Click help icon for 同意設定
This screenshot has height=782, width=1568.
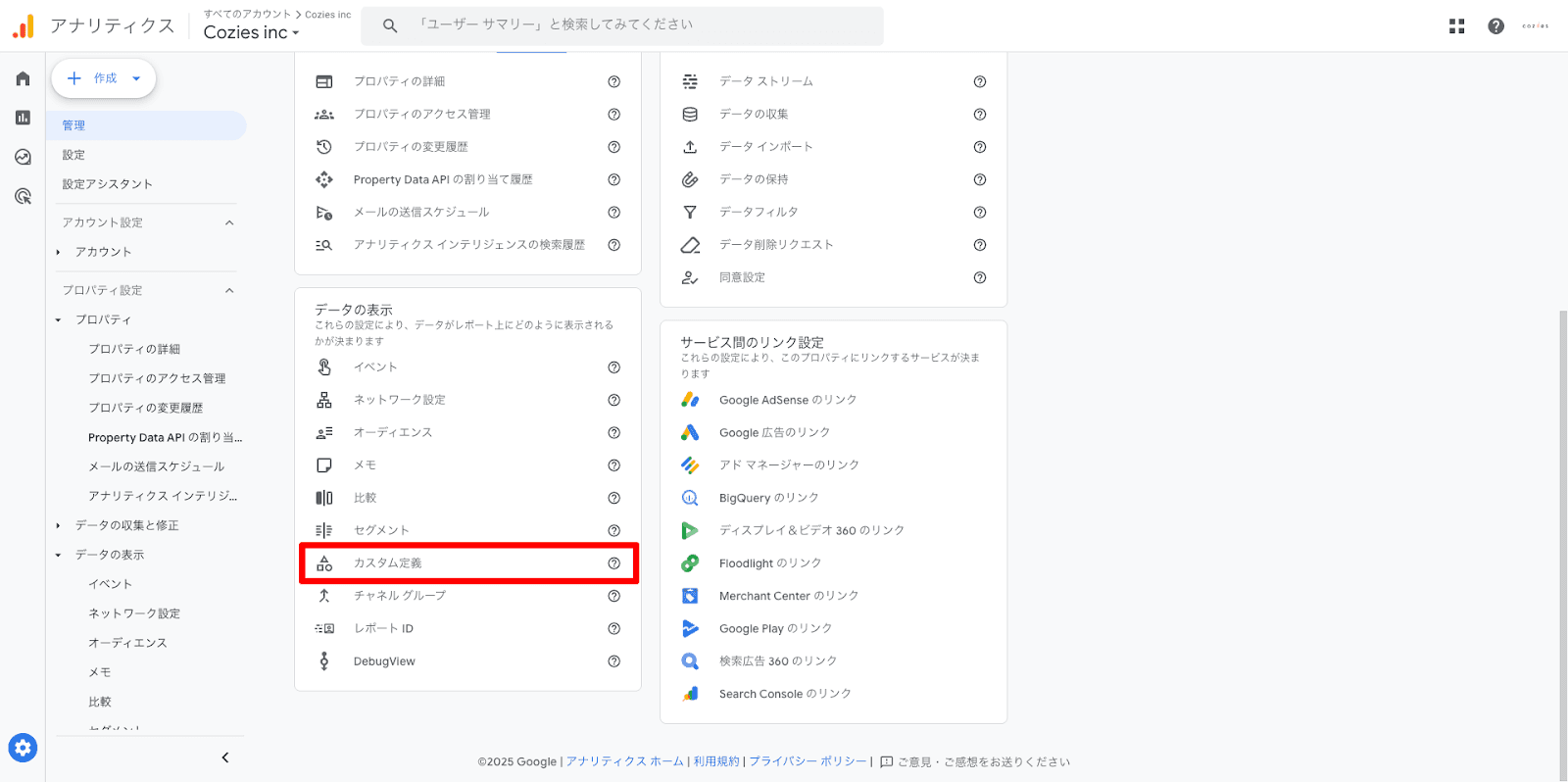tap(980, 277)
